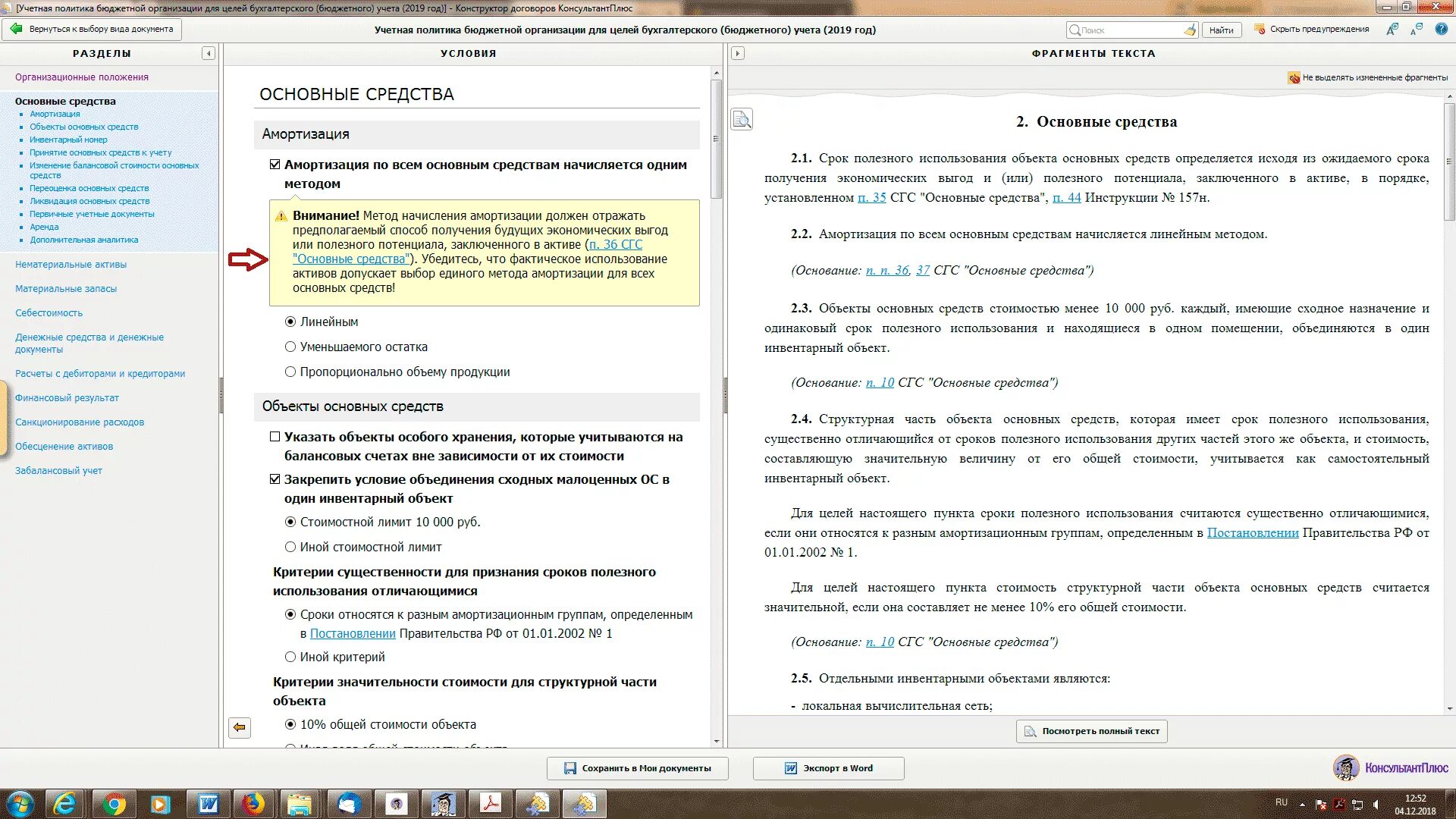Open the 'Финансовый результат' section
This screenshot has width=1456, height=819.
67,398
